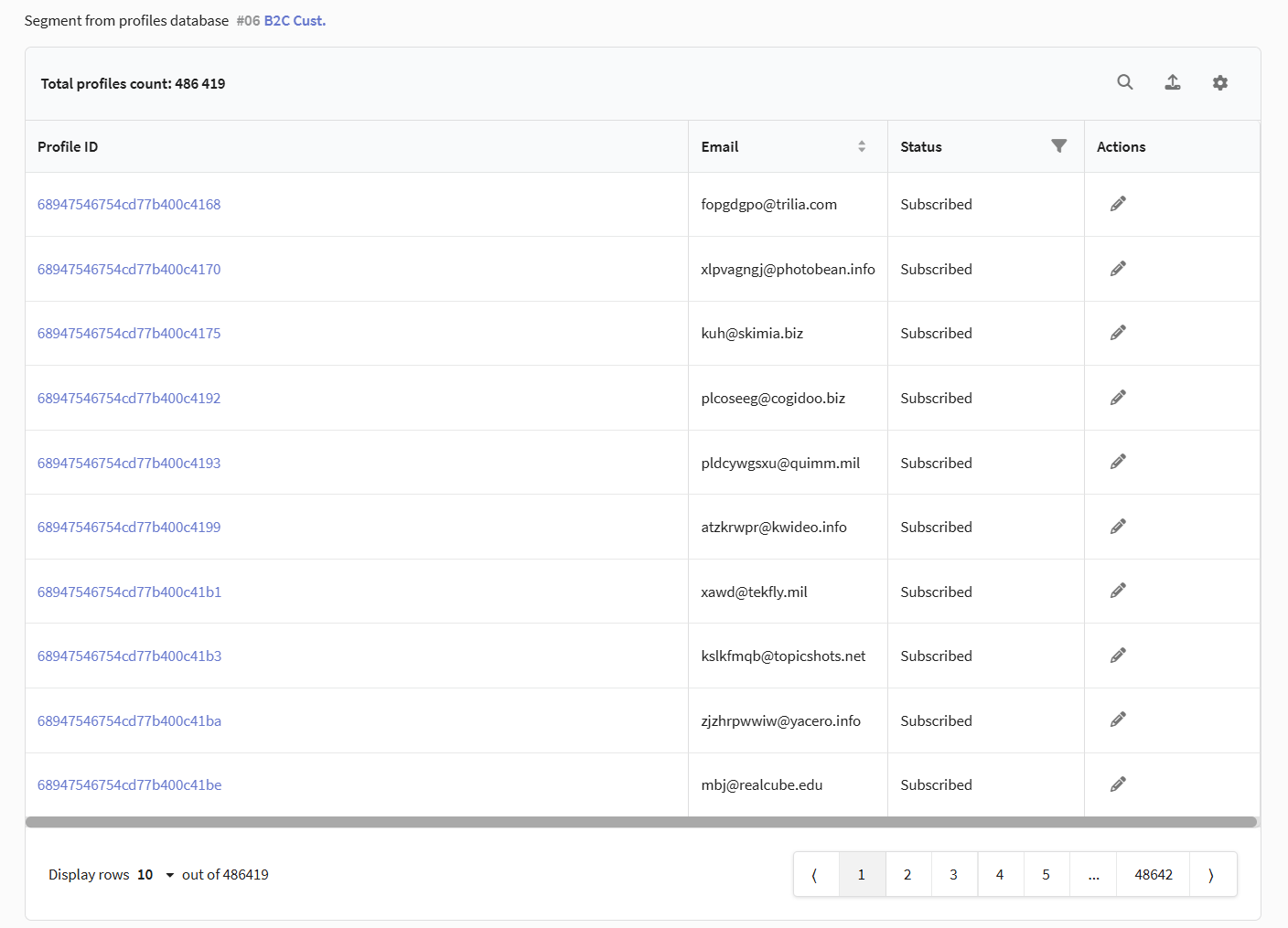Image resolution: width=1288 pixels, height=928 pixels.
Task: Click the export upload icon
Action: [1173, 82]
